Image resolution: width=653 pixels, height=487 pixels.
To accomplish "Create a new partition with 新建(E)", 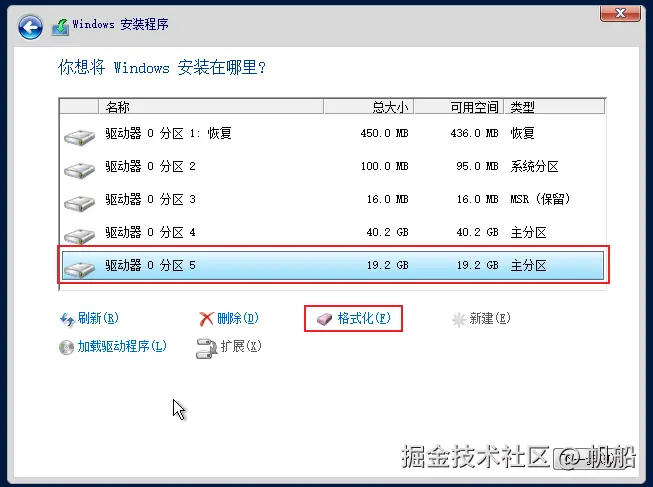I will [x=490, y=318].
